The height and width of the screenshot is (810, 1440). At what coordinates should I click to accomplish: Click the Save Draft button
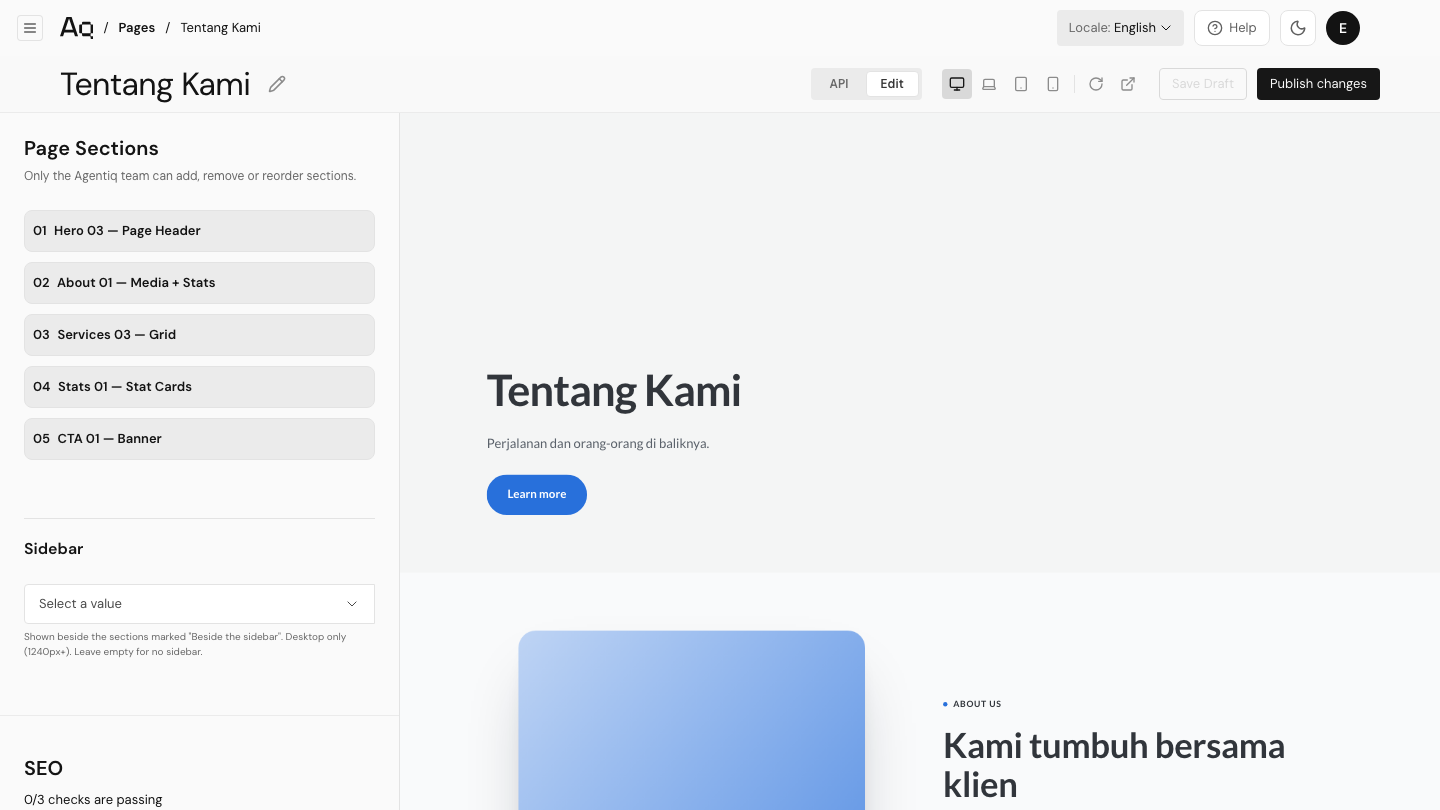pos(1203,84)
